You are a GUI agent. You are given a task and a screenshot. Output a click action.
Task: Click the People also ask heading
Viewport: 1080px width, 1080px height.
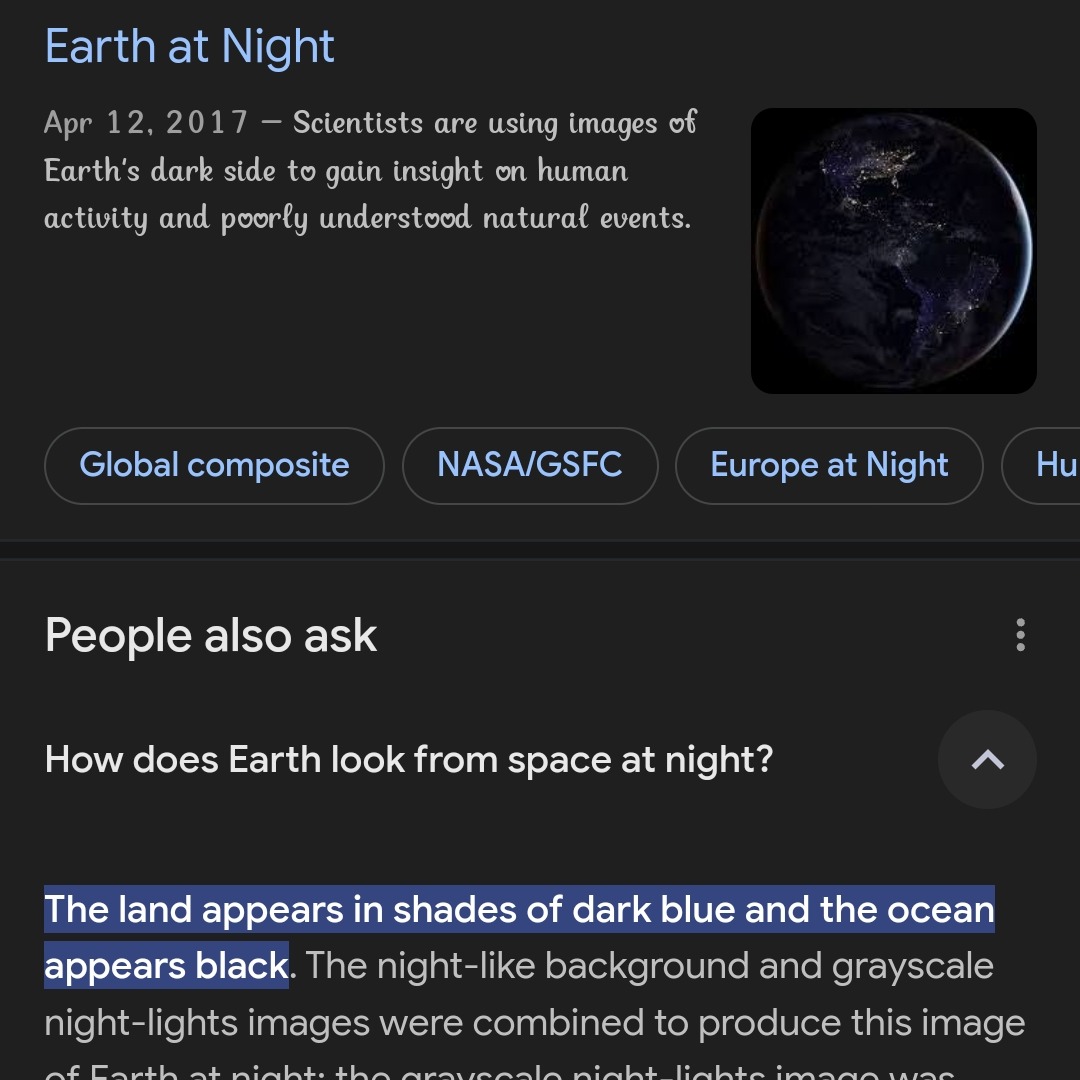click(x=211, y=636)
